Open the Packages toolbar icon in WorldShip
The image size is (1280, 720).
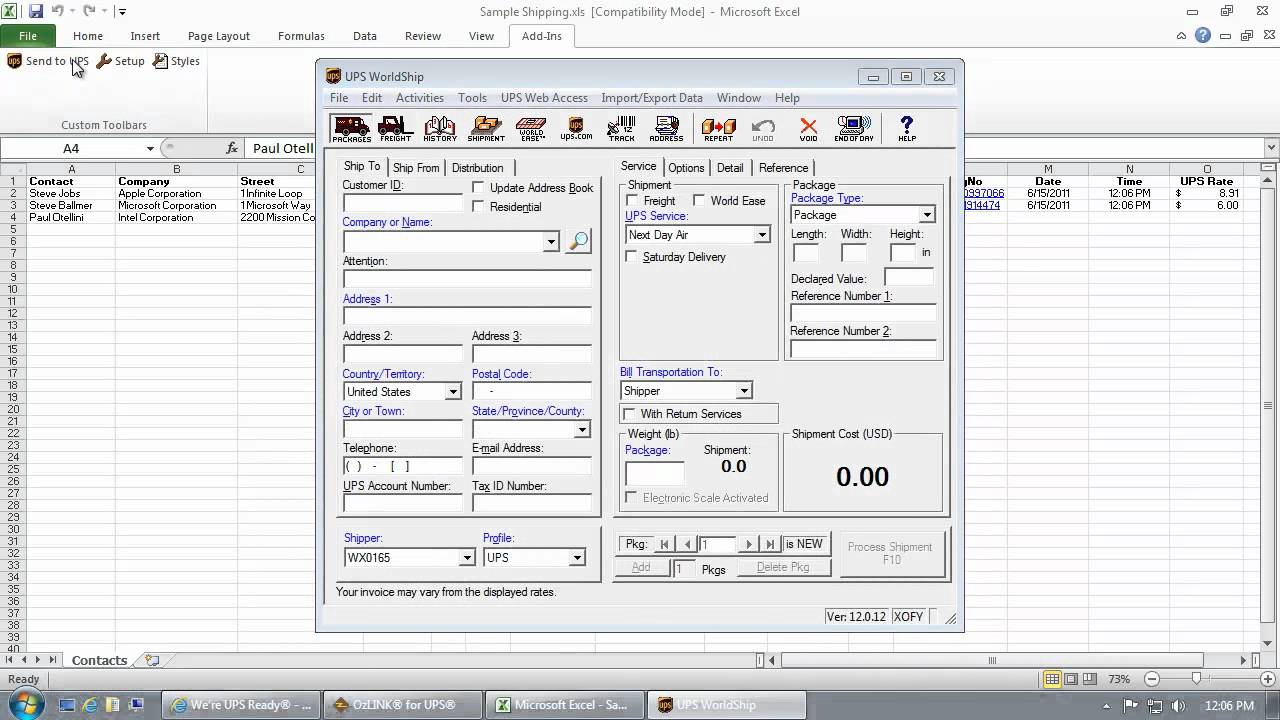(351, 128)
